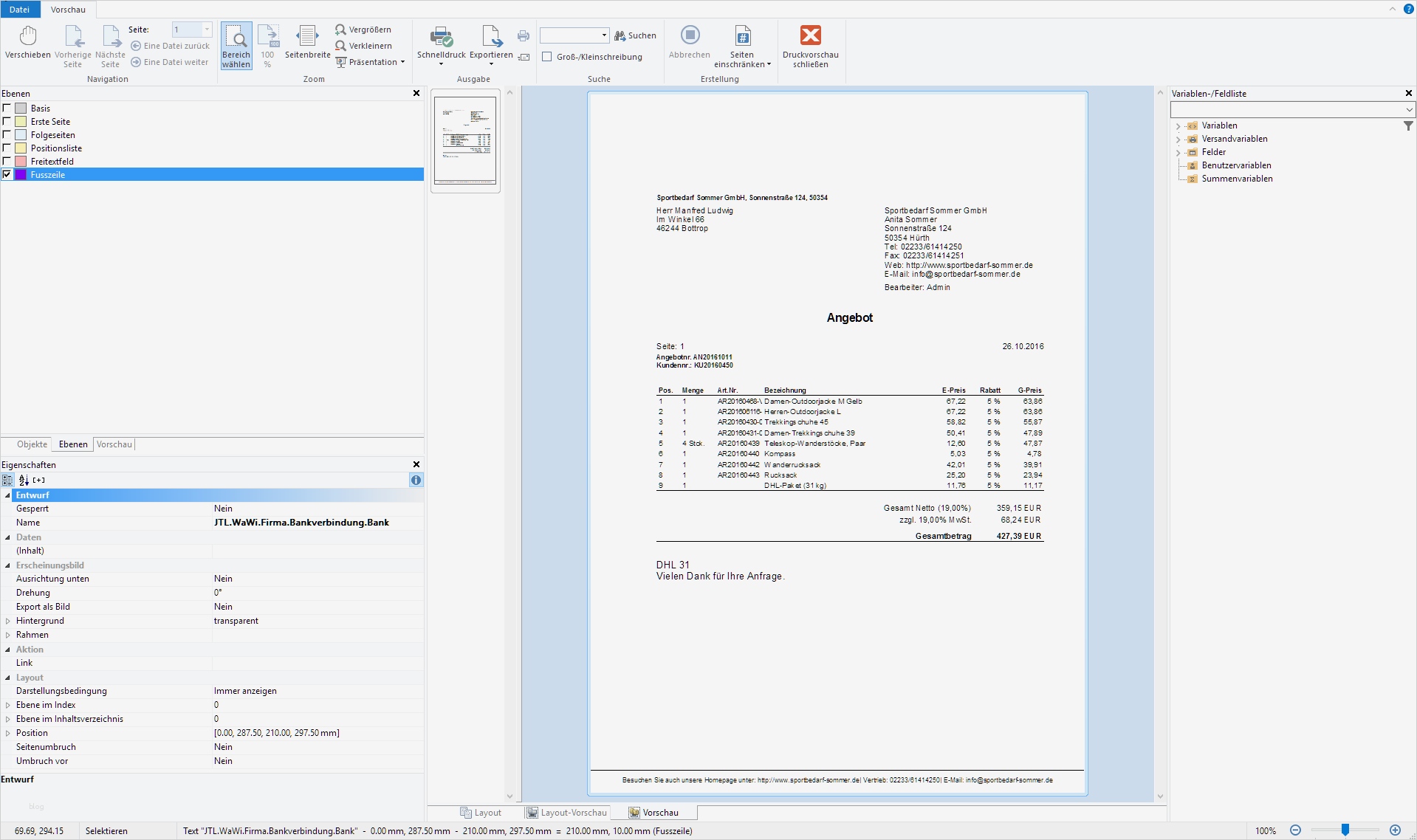This screenshot has width=1417, height=840.
Task: Click the Bereich wählen zoom tool
Action: tap(236, 45)
